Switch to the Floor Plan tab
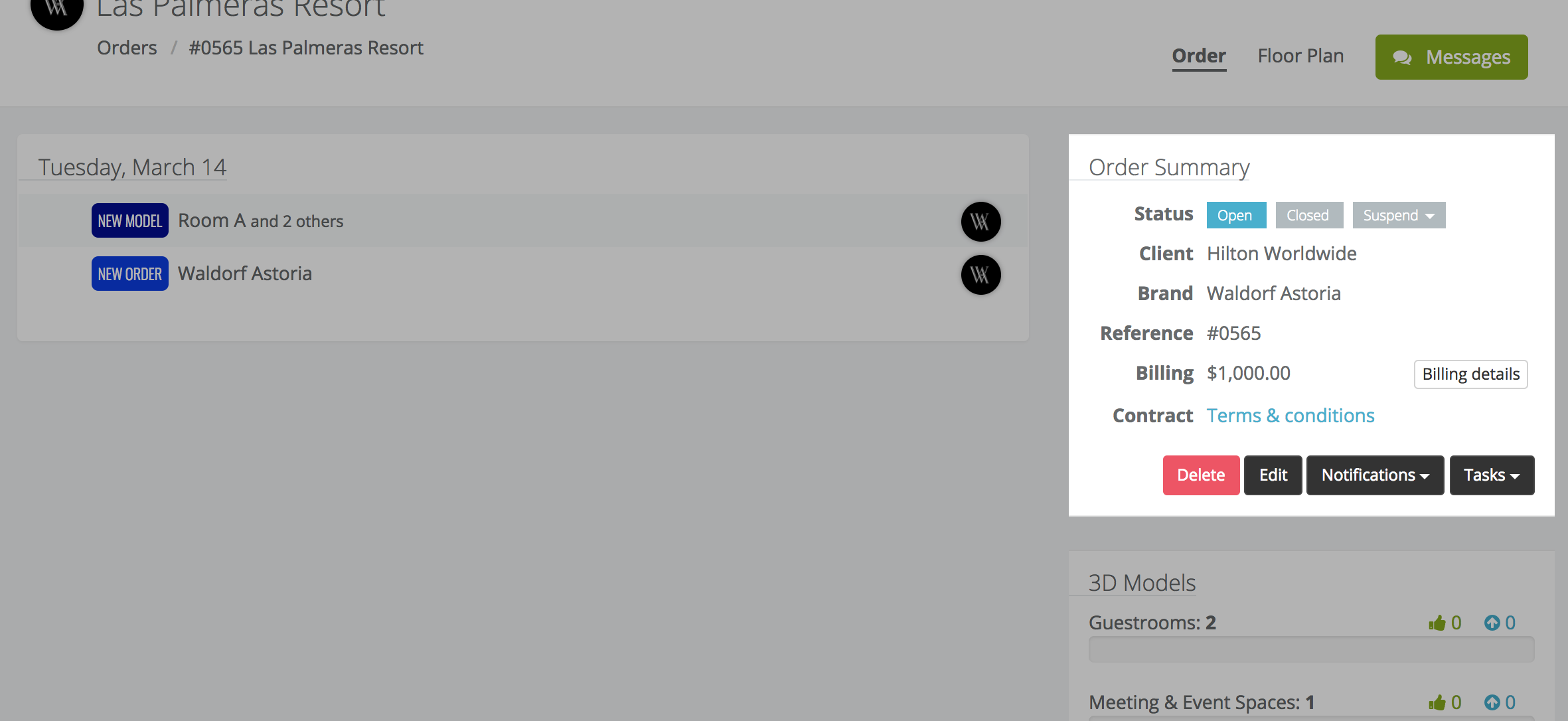Screen dimensions: 1568x721 tap(1300, 56)
